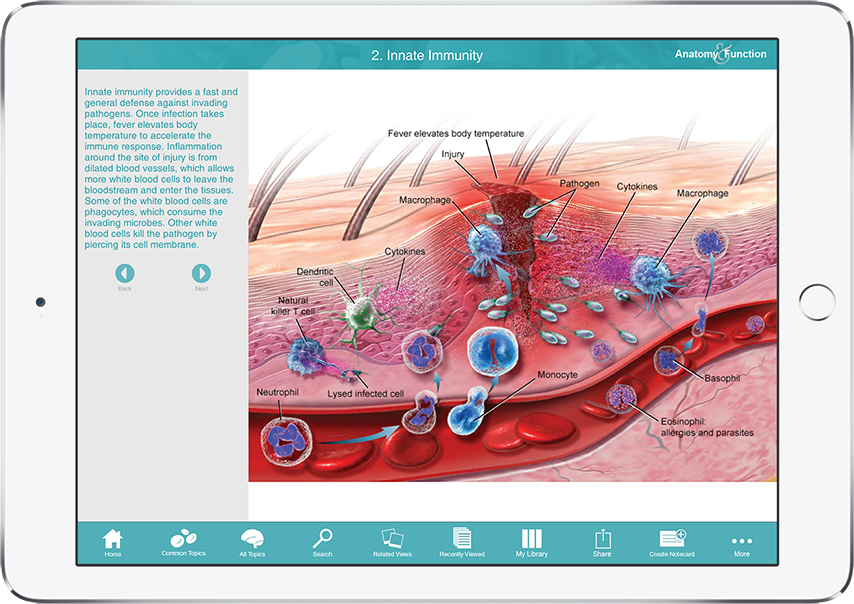
Task: Click the Monocyte annotation
Action: (x=556, y=375)
